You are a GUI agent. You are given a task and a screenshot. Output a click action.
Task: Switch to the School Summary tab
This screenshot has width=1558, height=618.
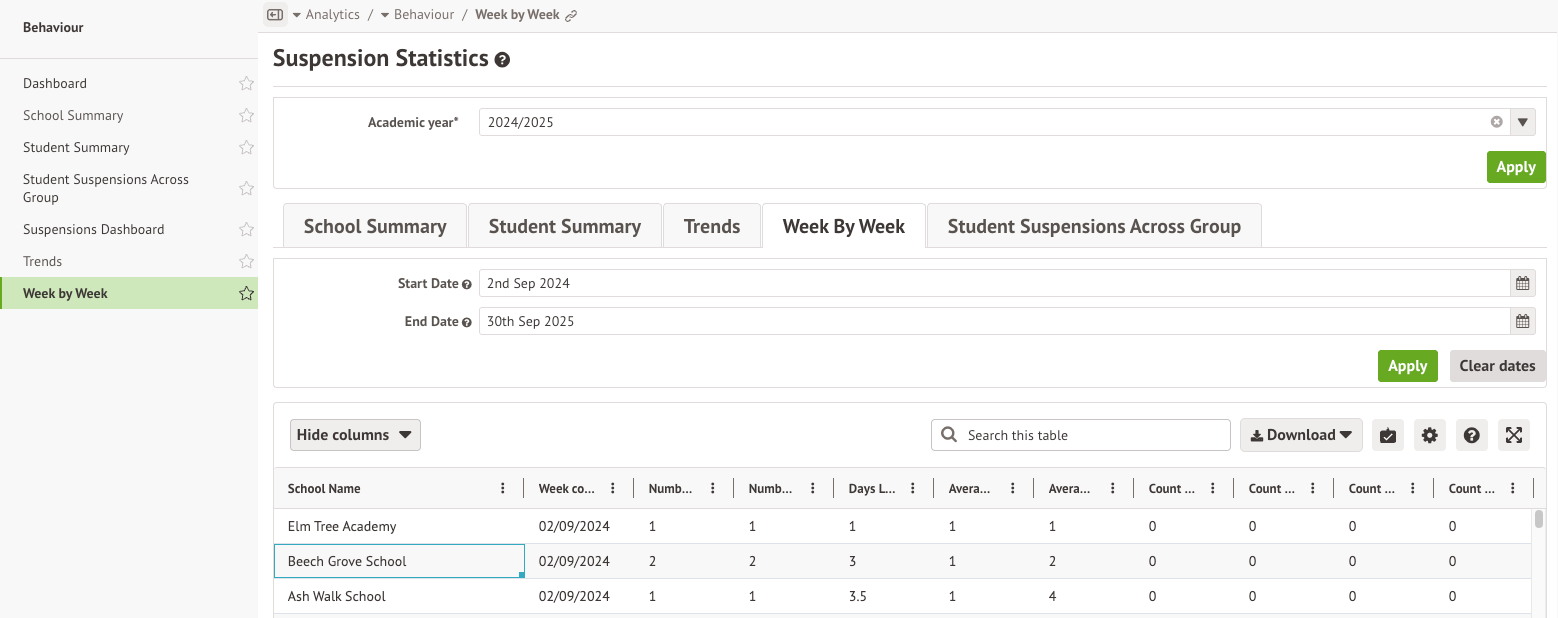tap(375, 226)
